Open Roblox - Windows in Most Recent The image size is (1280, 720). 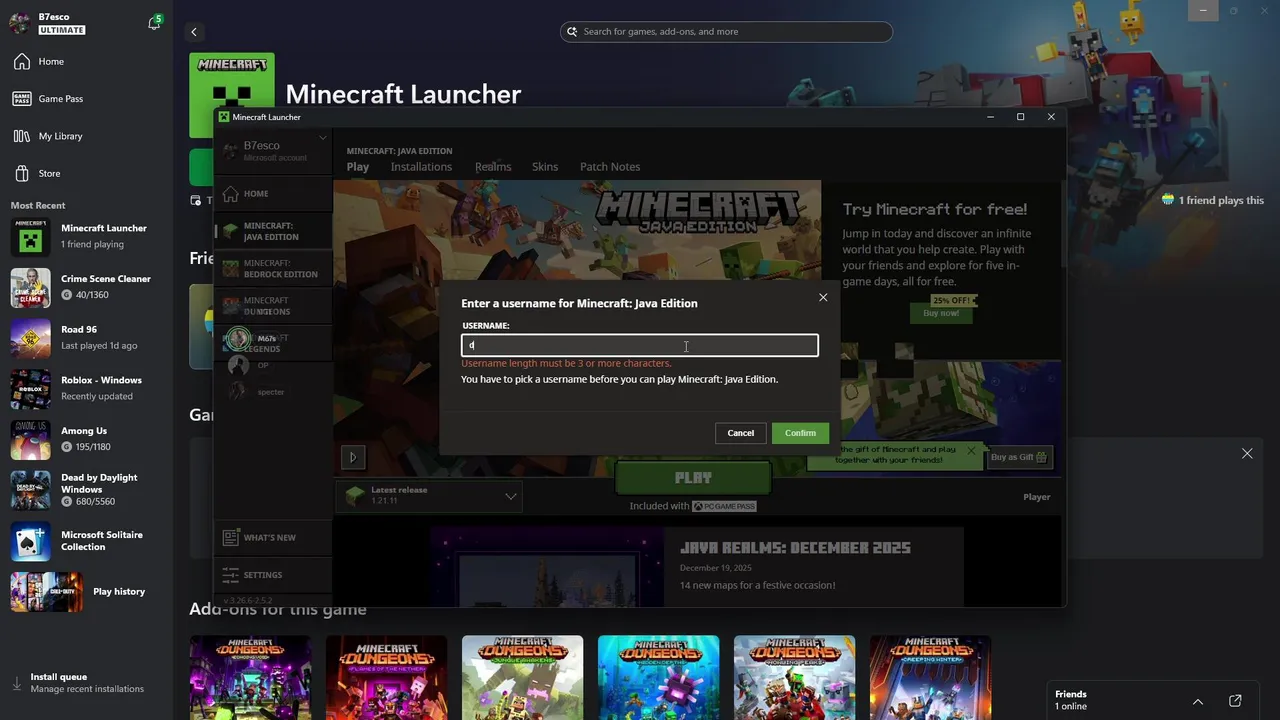(86, 388)
